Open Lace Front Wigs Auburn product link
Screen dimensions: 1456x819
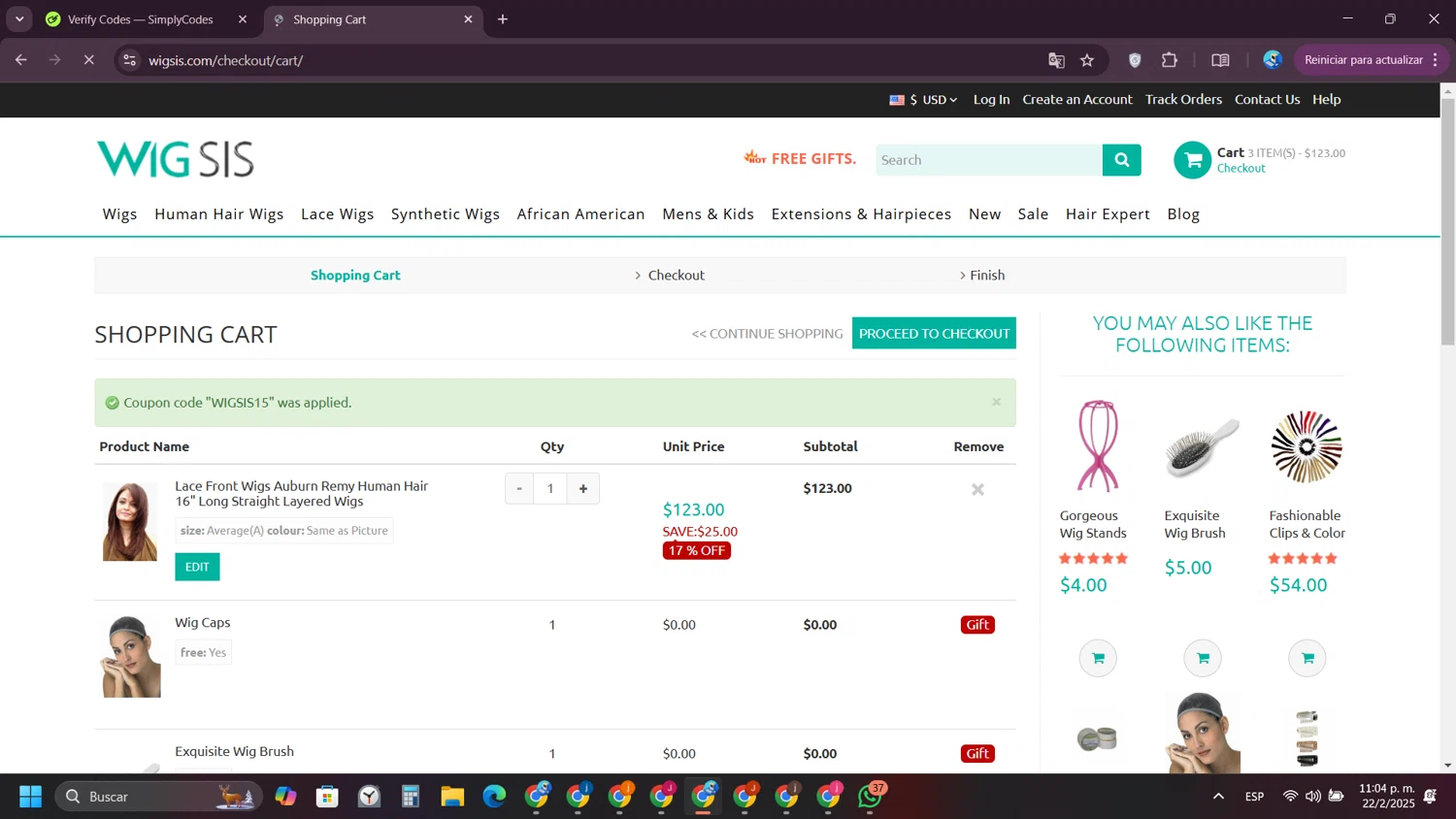(x=302, y=493)
